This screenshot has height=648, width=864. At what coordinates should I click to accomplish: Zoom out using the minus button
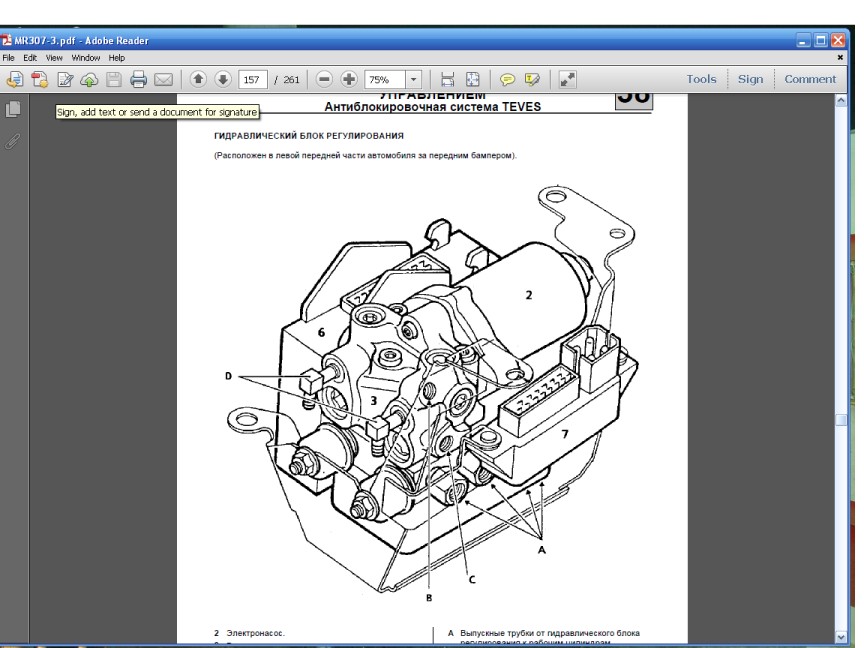tap(324, 79)
